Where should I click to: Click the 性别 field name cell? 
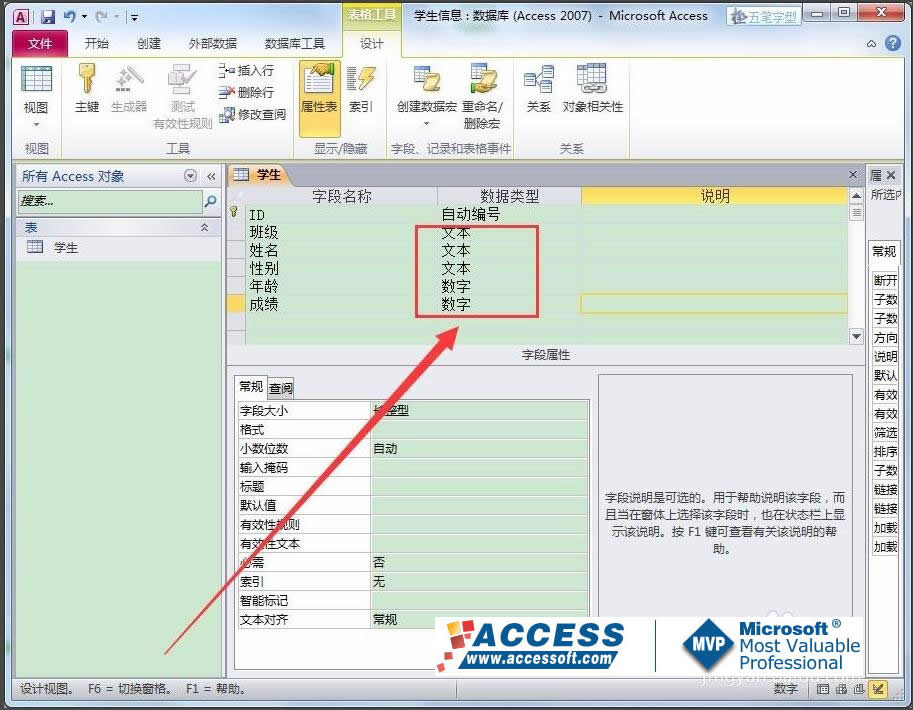pos(341,269)
